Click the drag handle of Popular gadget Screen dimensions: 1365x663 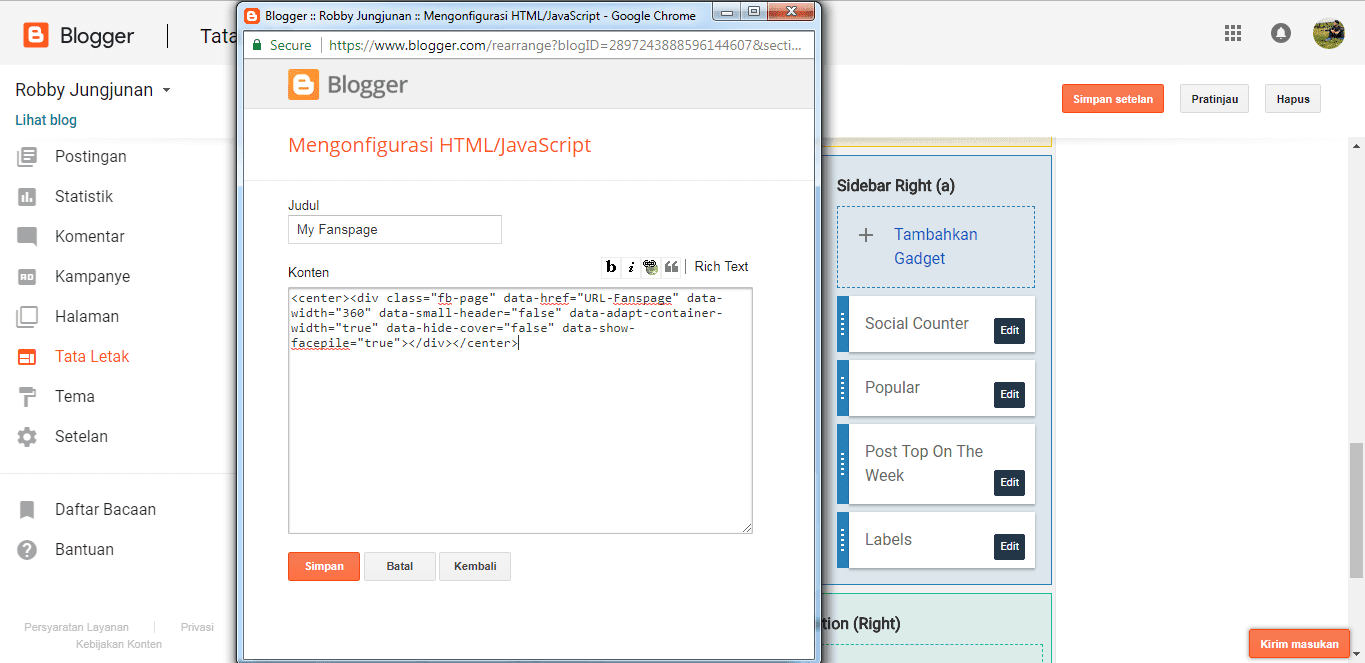(x=843, y=388)
